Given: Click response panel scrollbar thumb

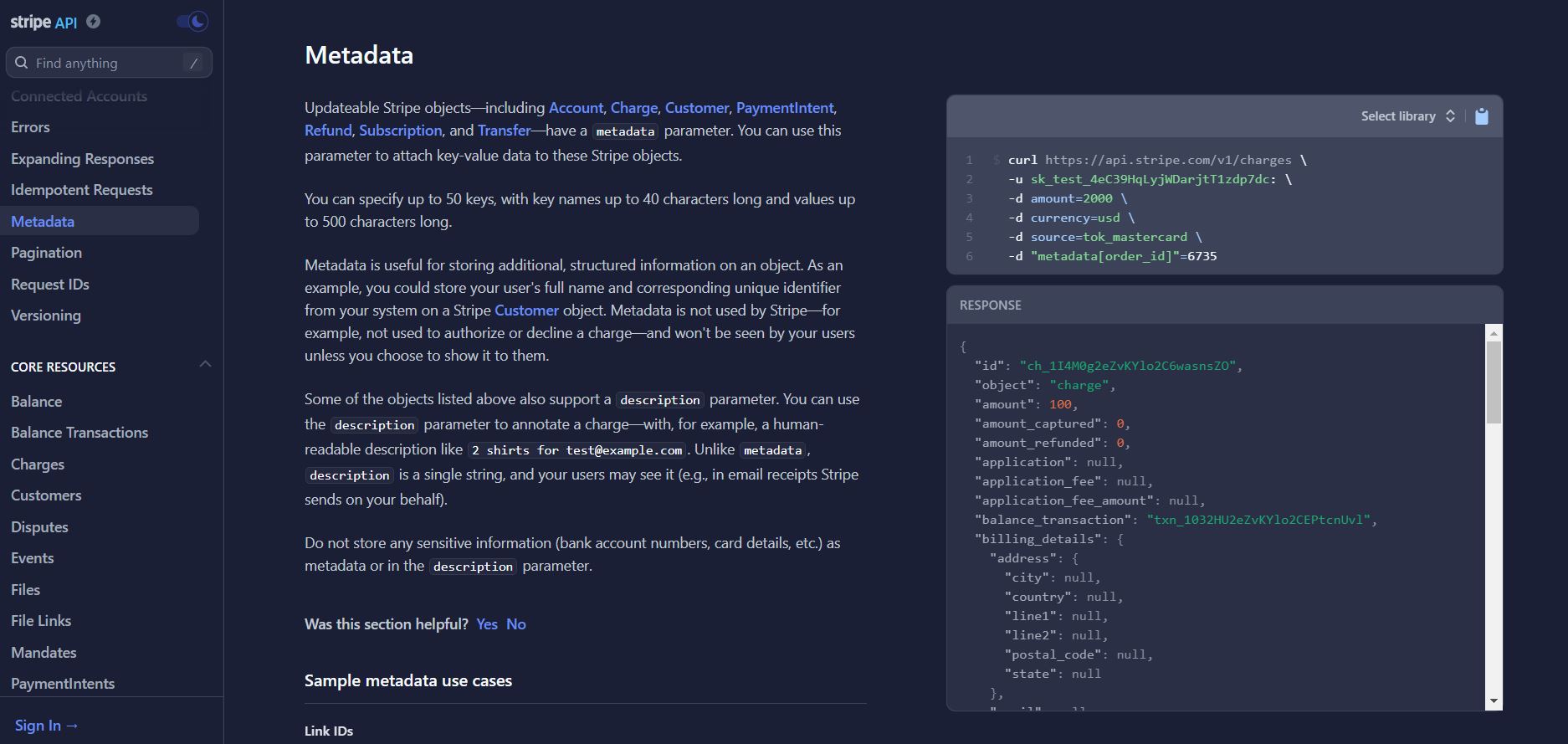Looking at the screenshot, I should (1494, 382).
